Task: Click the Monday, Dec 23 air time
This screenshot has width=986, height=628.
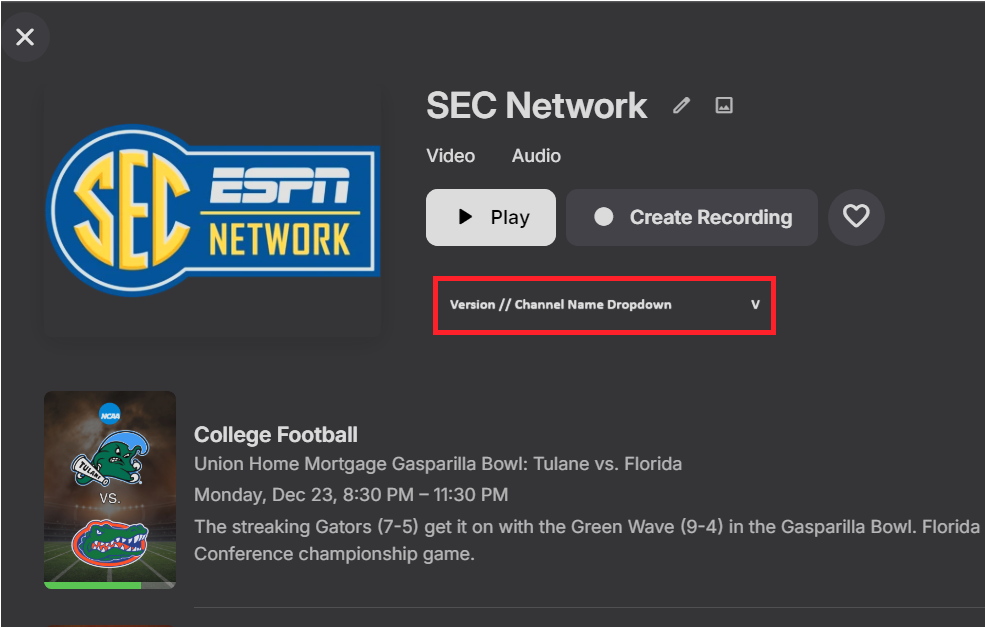Action: coord(351,494)
